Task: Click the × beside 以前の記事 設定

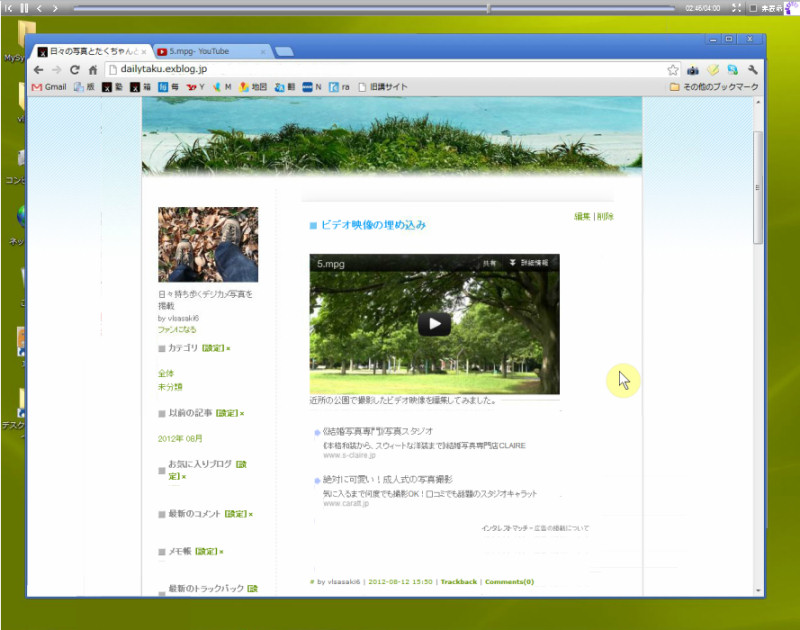Action: (x=242, y=414)
